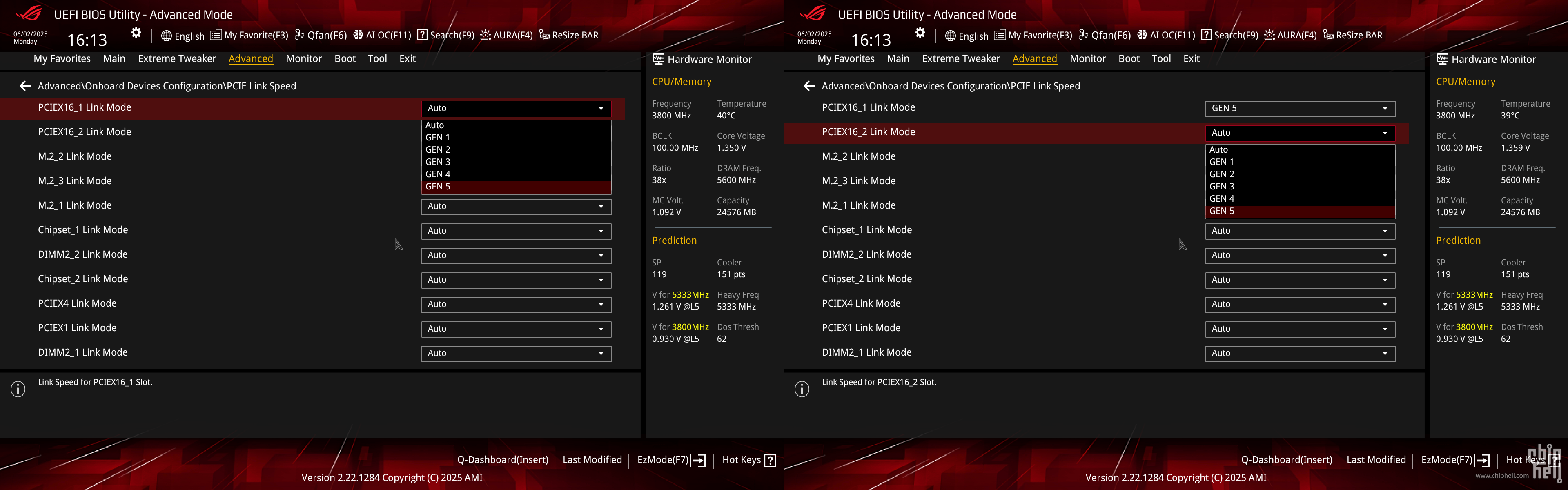Open Search(F9) in left BIOS toolbar
This screenshot has height=490, width=1568.
click(445, 35)
